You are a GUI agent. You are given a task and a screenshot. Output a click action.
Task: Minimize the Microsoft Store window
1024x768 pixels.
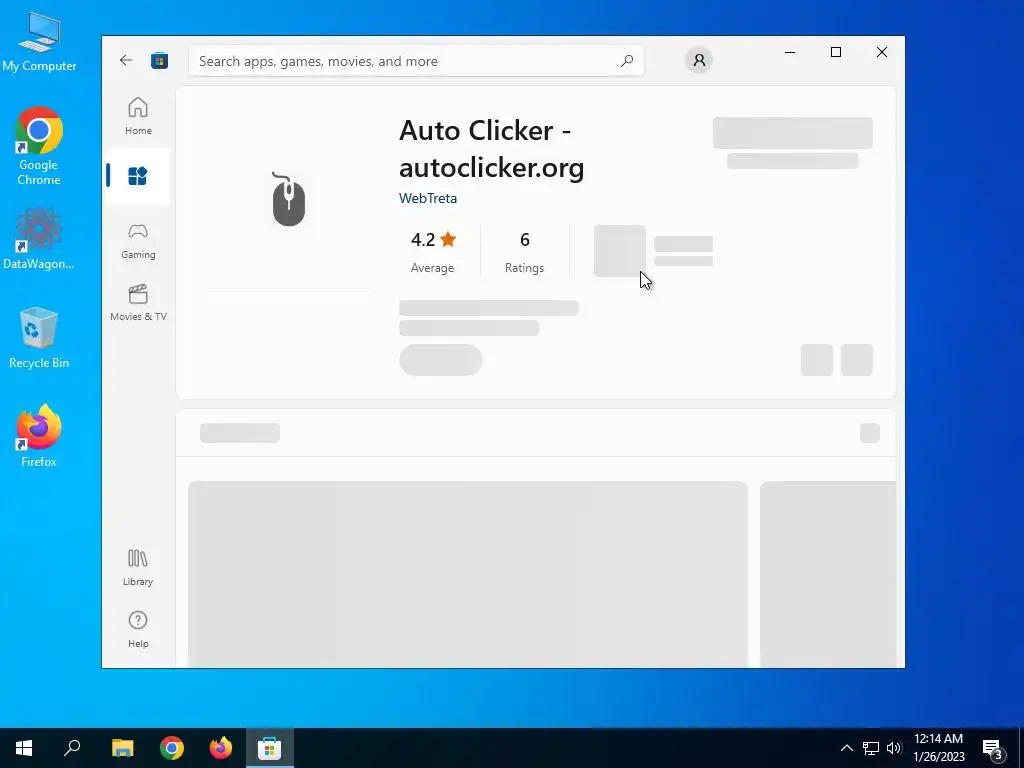click(790, 52)
